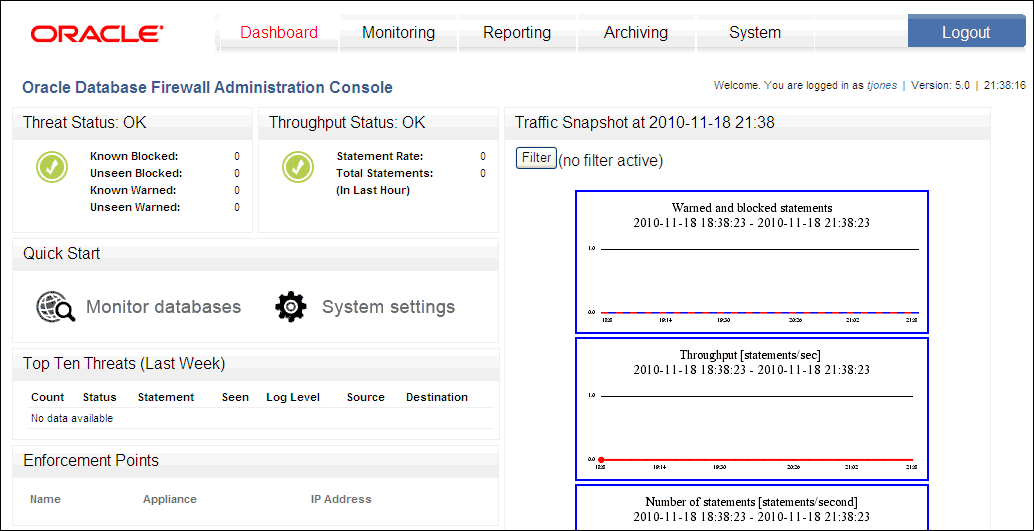Open the Number of statements chart
The width and height of the screenshot is (1034, 531).
pyautogui.click(x=752, y=507)
